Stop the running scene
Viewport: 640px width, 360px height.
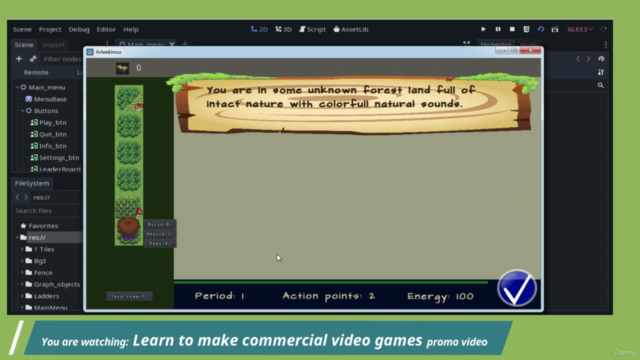pos(512,29)
